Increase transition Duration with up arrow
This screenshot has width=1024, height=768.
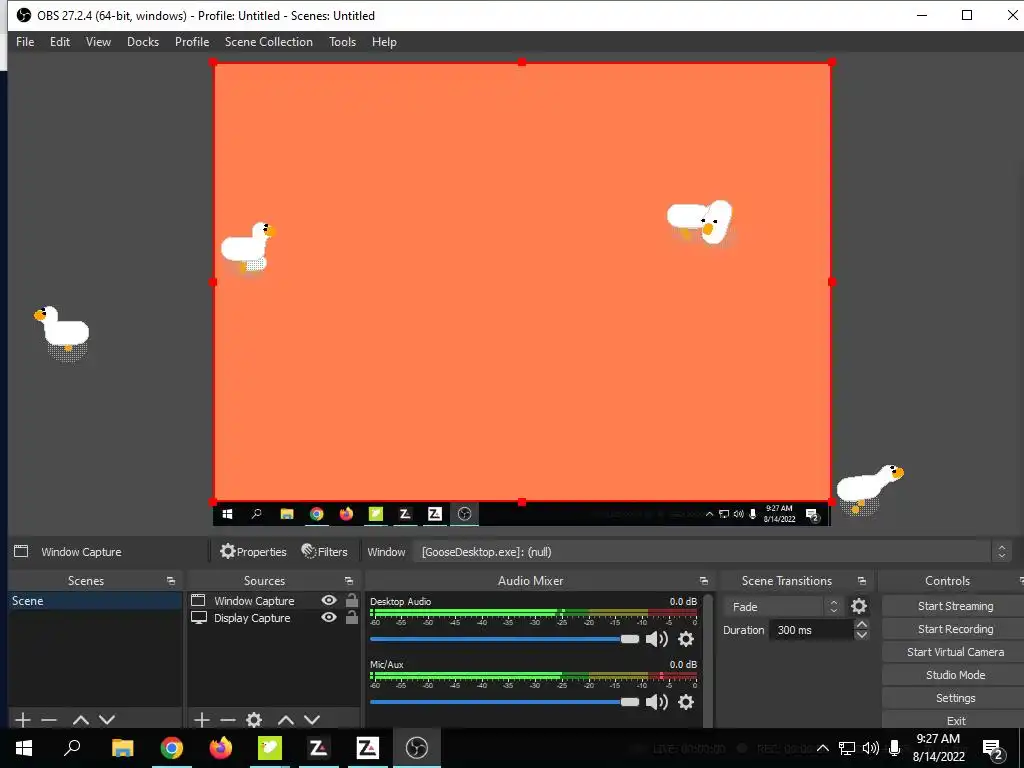tap(861, 625)
